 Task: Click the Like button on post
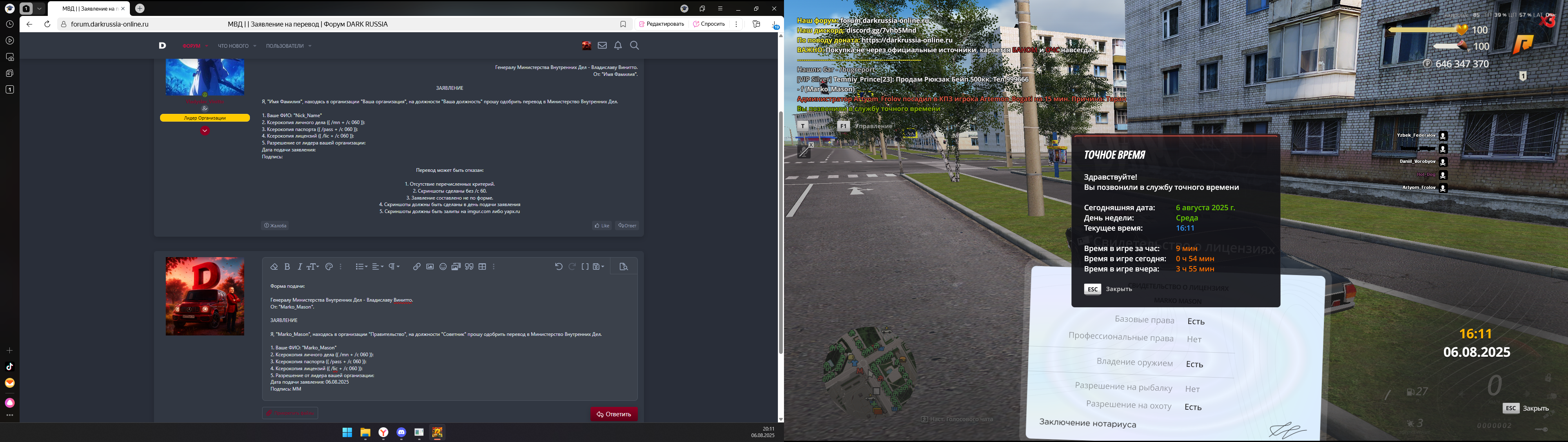(x=602, y=226)
